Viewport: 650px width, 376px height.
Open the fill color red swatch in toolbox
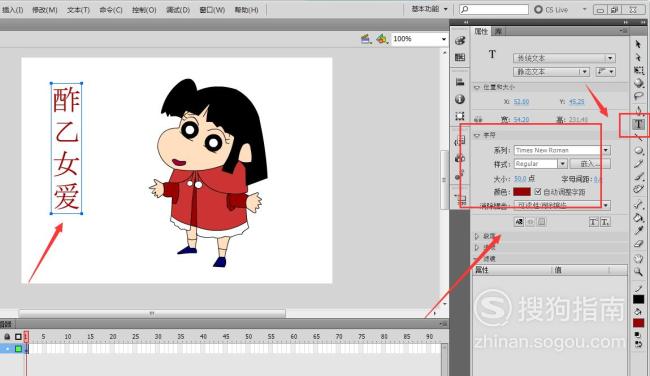638,323
